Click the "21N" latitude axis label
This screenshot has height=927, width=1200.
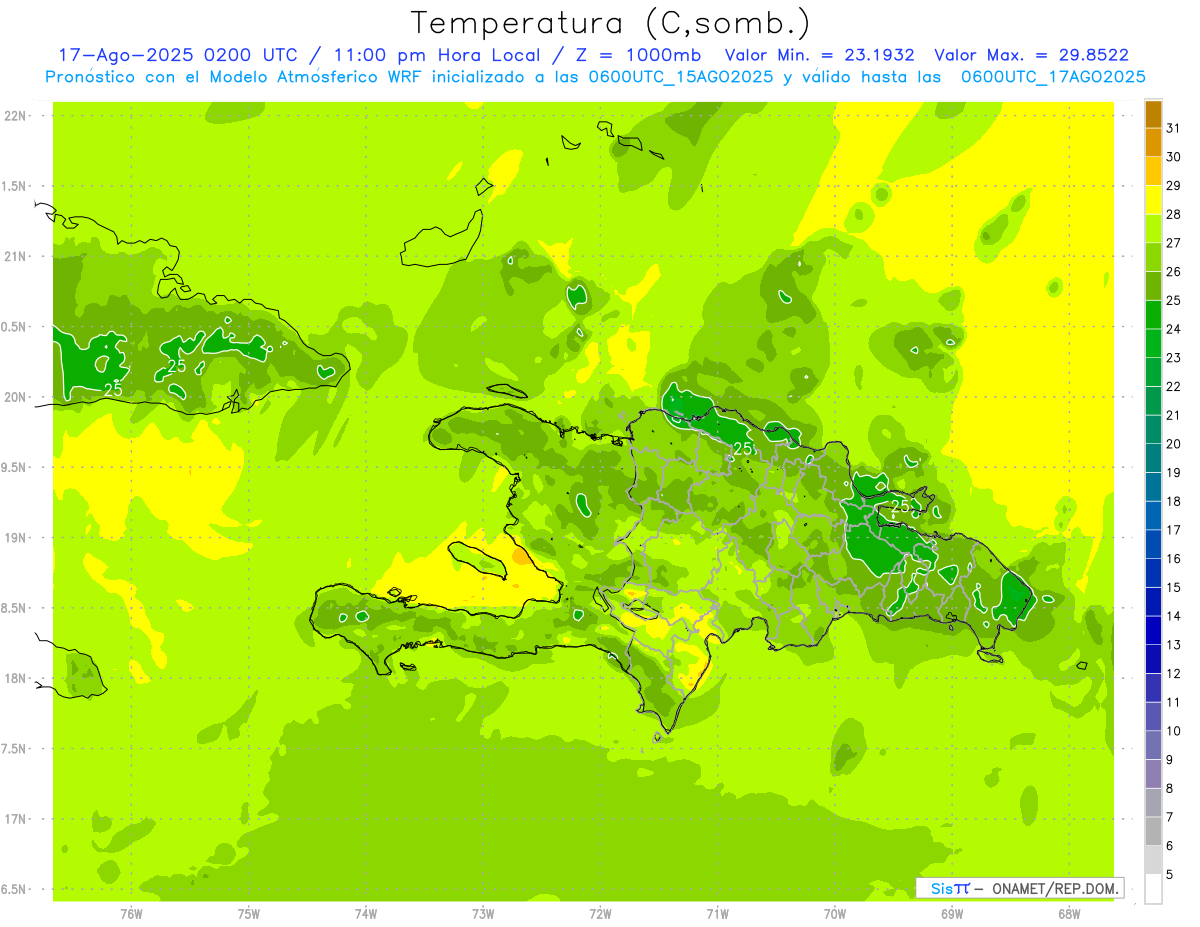pyautogui.click(x=15, y=257)
